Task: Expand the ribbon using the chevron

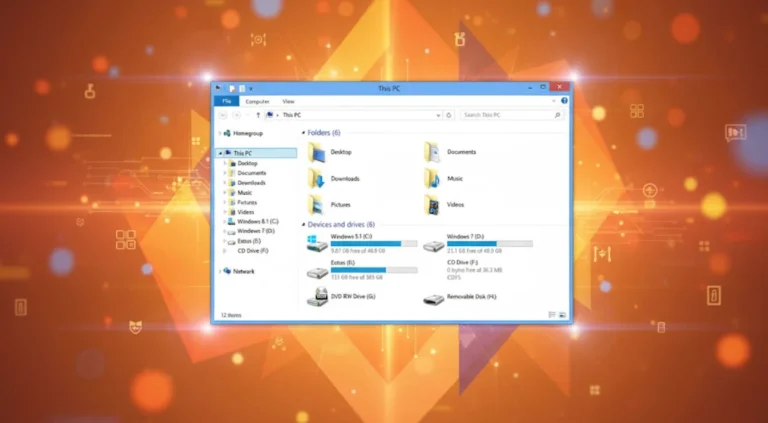Action: point(554,101)
